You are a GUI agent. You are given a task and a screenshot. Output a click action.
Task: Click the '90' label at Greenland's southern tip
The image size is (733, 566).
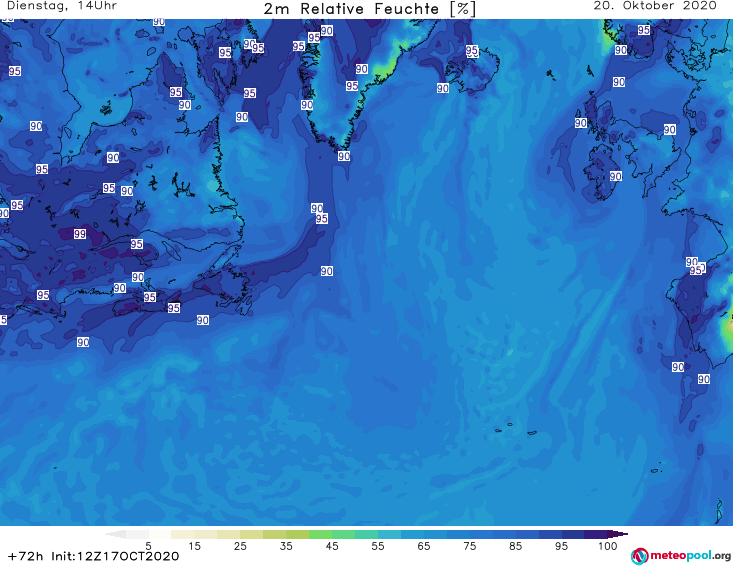pyautogui.click(x=344, y=156)
